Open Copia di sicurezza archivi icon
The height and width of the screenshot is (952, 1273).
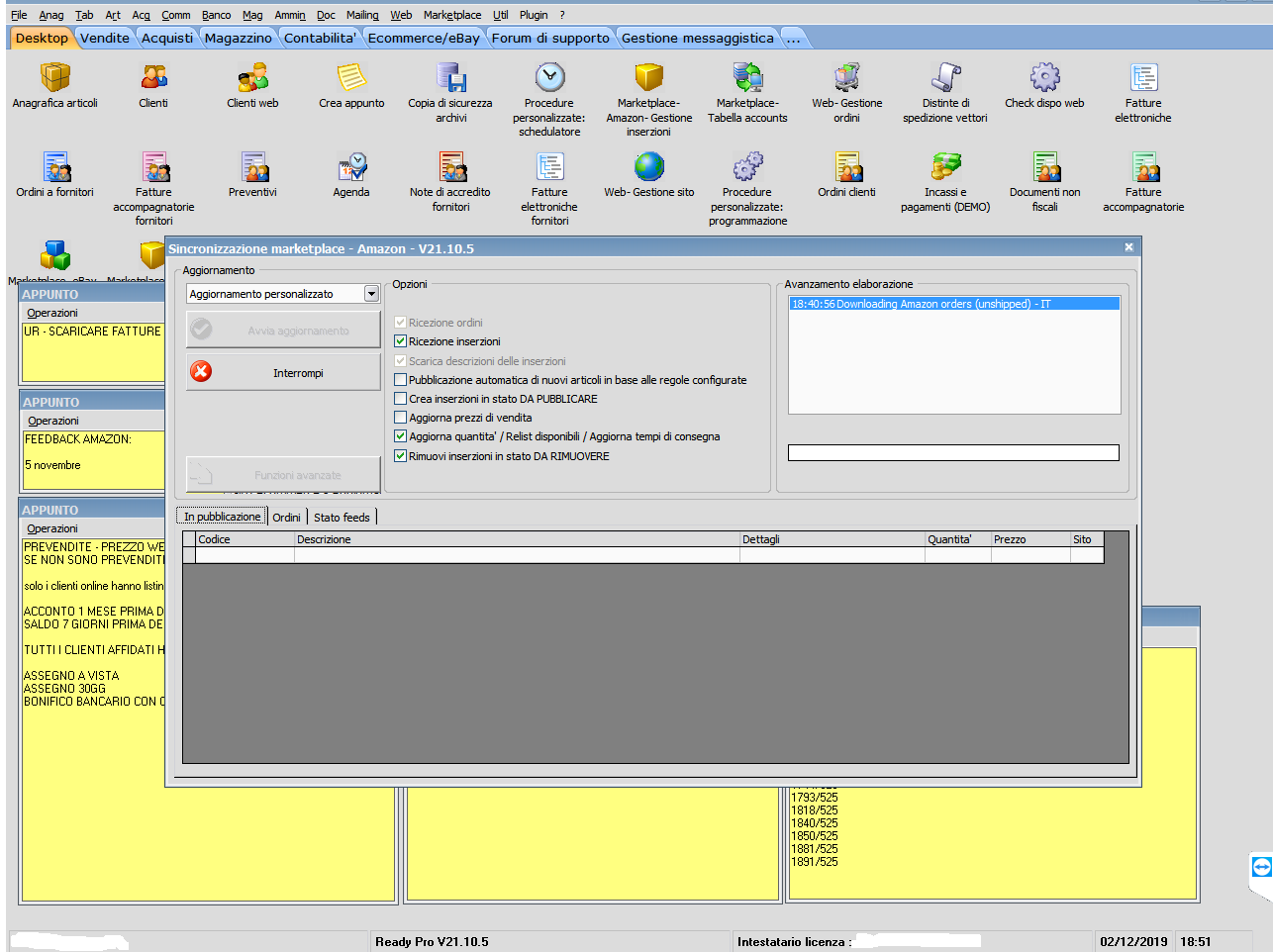(x=450, y=77)
